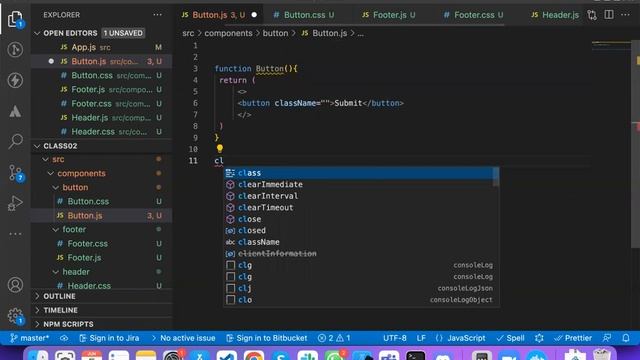Click the lightbulb quick-fix icon
The image size is (640, 360).
click(x=220, y=149)
